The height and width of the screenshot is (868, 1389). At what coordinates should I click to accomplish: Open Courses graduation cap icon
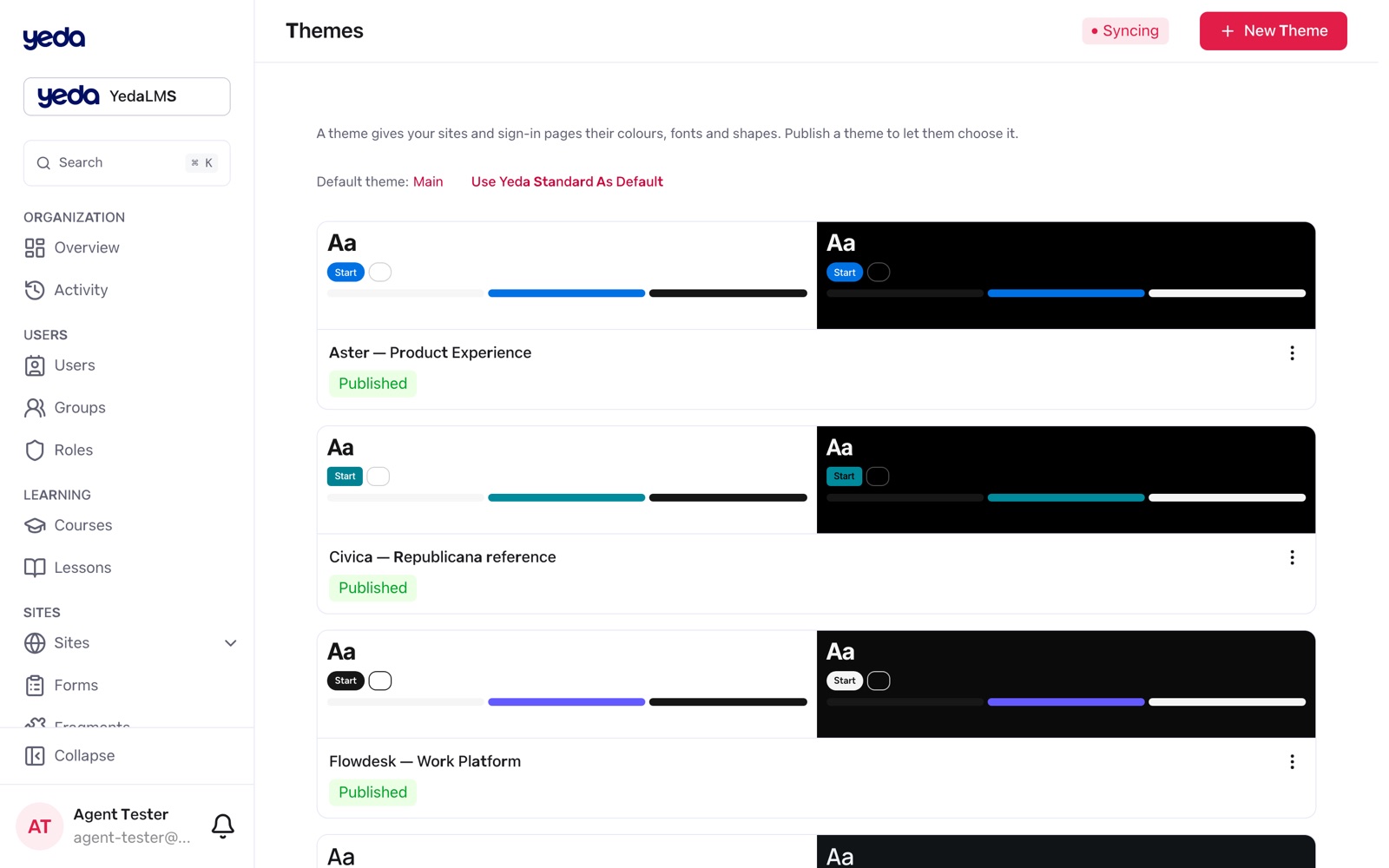35,525
